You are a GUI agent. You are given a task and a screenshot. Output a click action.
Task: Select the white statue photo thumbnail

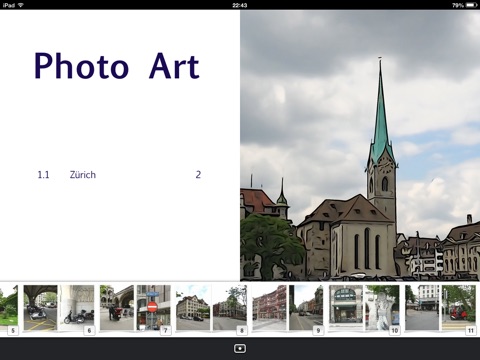point(382,308)
